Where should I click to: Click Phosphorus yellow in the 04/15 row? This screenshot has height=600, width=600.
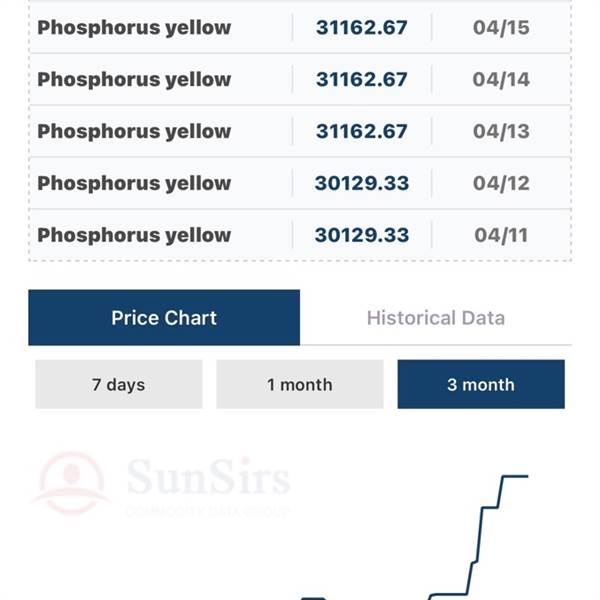pyautogui.click(x=134, y=28)
